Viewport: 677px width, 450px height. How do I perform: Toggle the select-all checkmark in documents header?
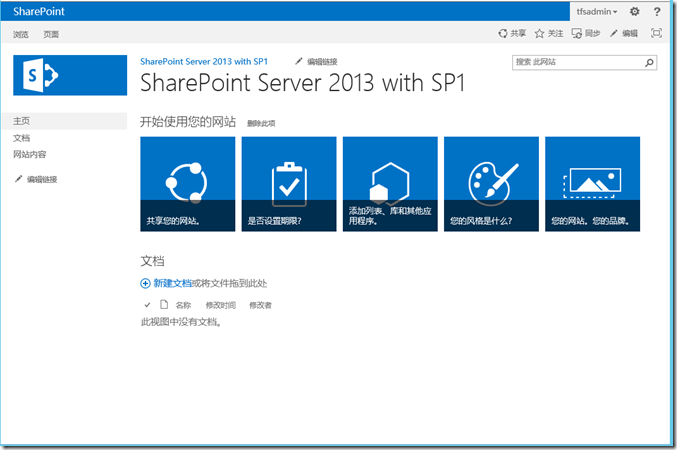pyautogui.click(x=147, y=305)
